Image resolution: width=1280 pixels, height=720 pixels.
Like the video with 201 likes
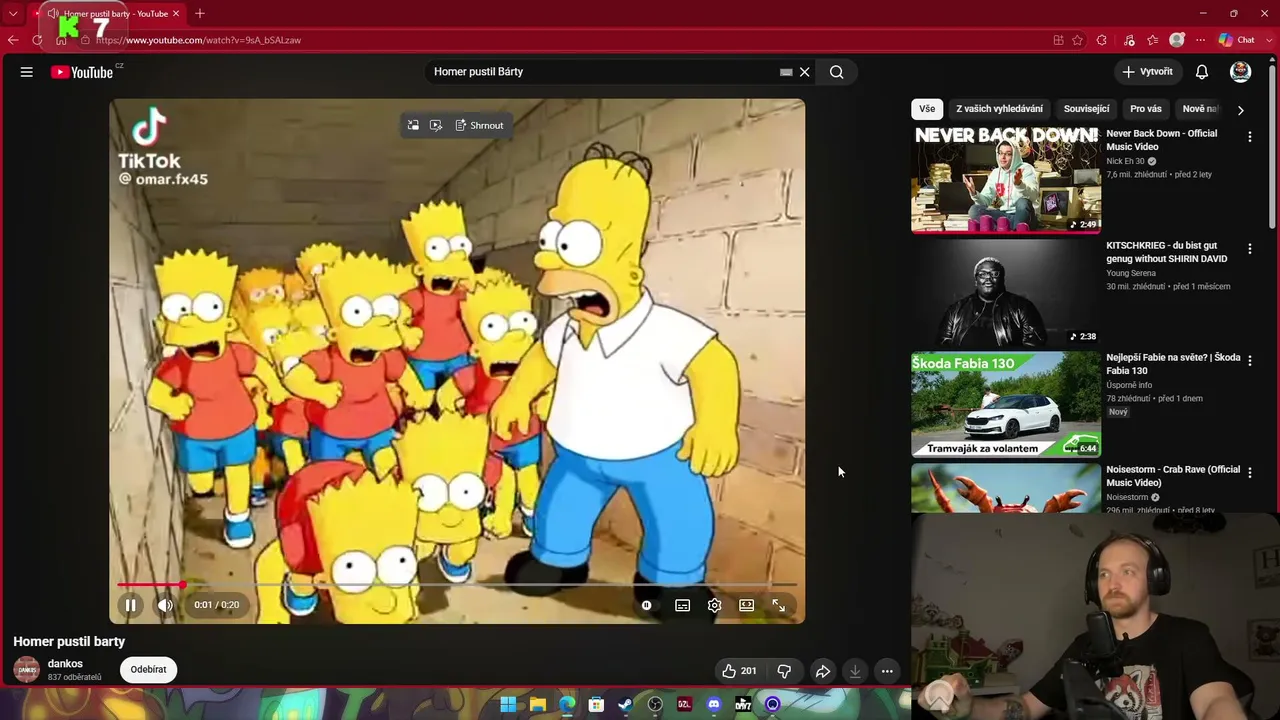coord(740,671)
